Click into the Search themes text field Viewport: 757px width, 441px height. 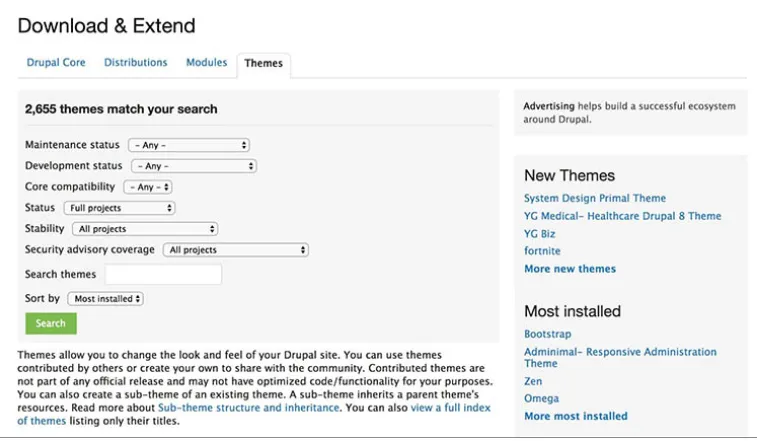tap(163, 275)
